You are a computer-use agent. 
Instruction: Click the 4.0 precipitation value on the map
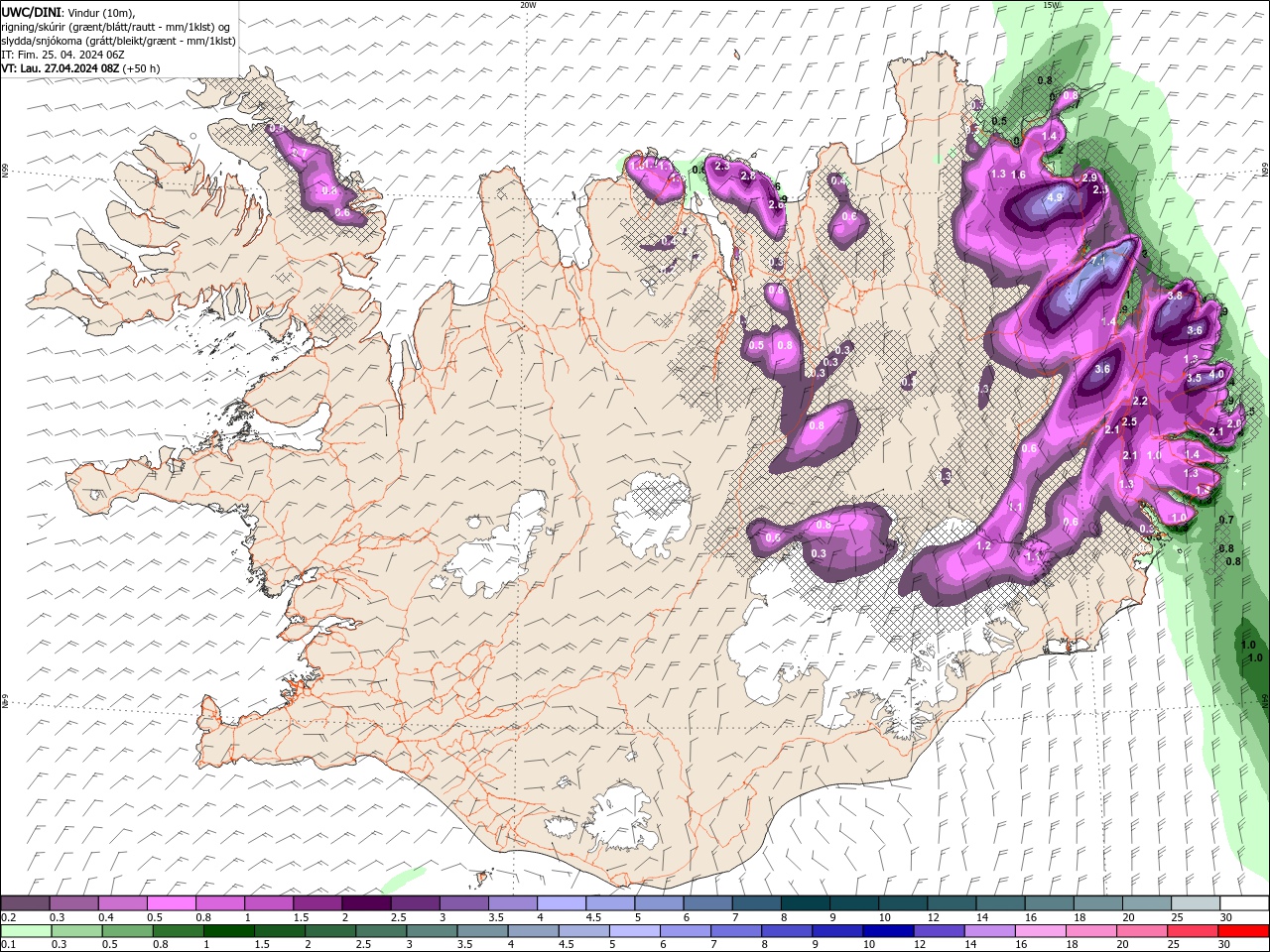1216,374
